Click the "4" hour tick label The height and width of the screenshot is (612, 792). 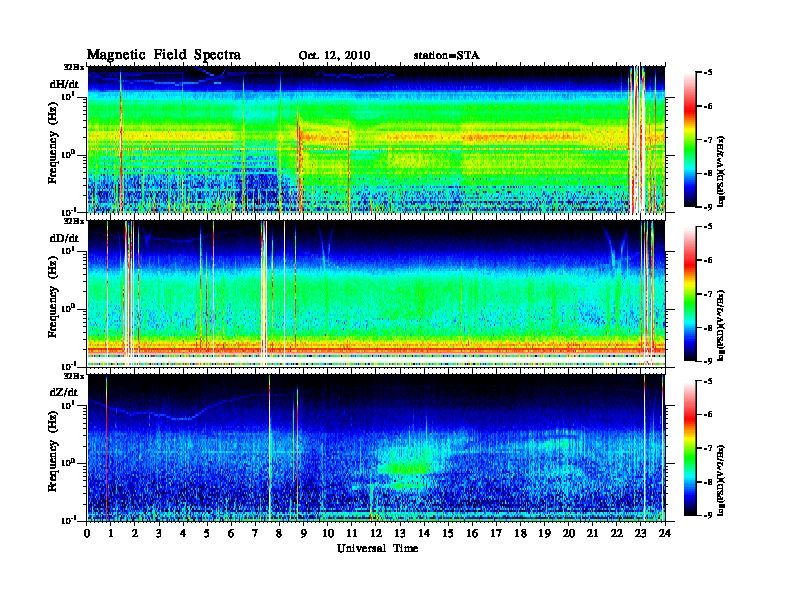tap(183, 533)
